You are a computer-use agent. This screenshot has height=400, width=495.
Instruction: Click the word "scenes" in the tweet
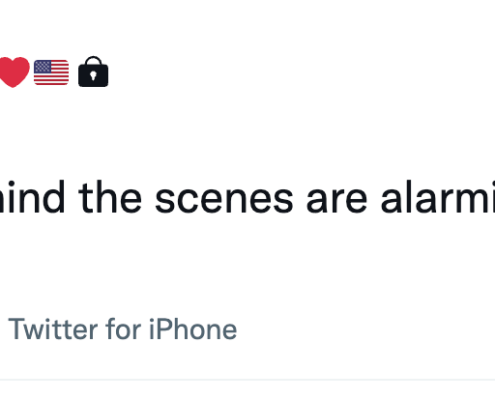click(x=224, y=199)
